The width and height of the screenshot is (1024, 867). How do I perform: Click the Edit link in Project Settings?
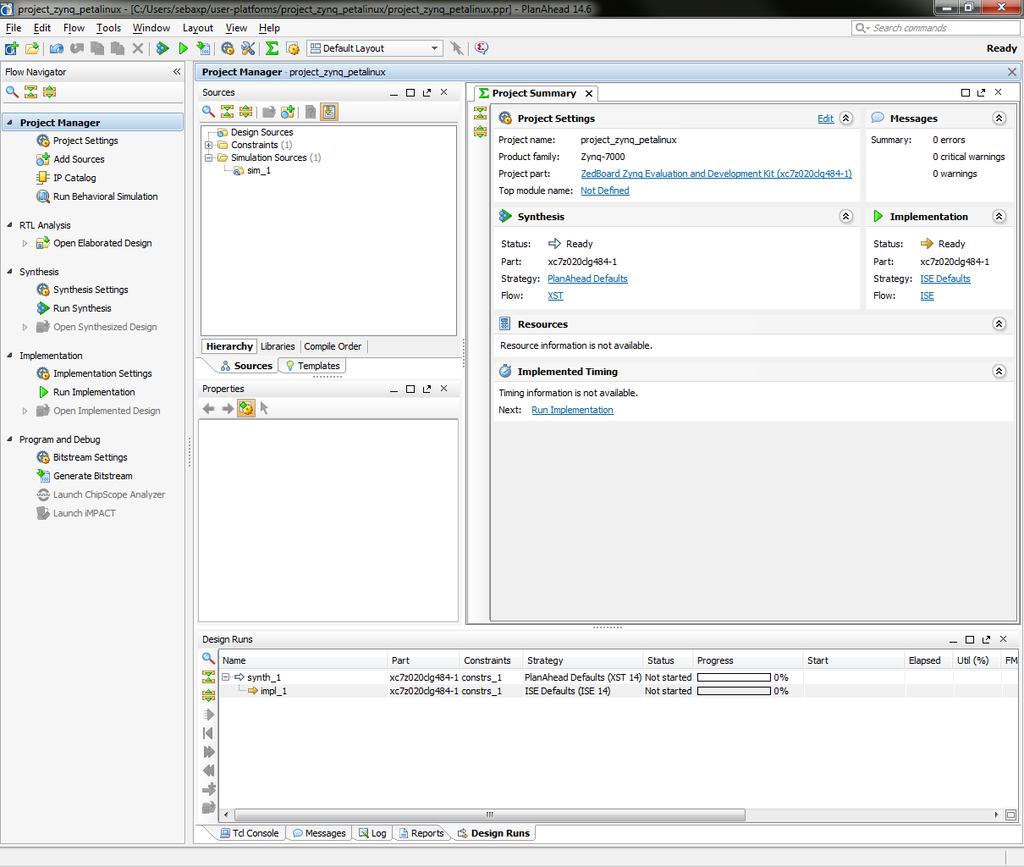[x=825, y=118]
